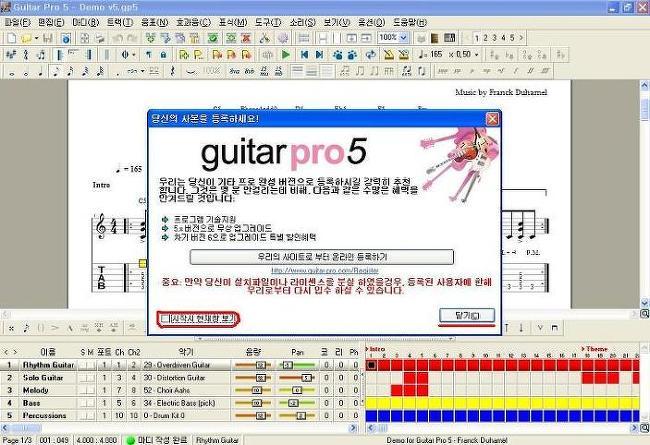Toggle solo for Solo Guitar track
The image size is (650, 445).
(x=83, y=378)
